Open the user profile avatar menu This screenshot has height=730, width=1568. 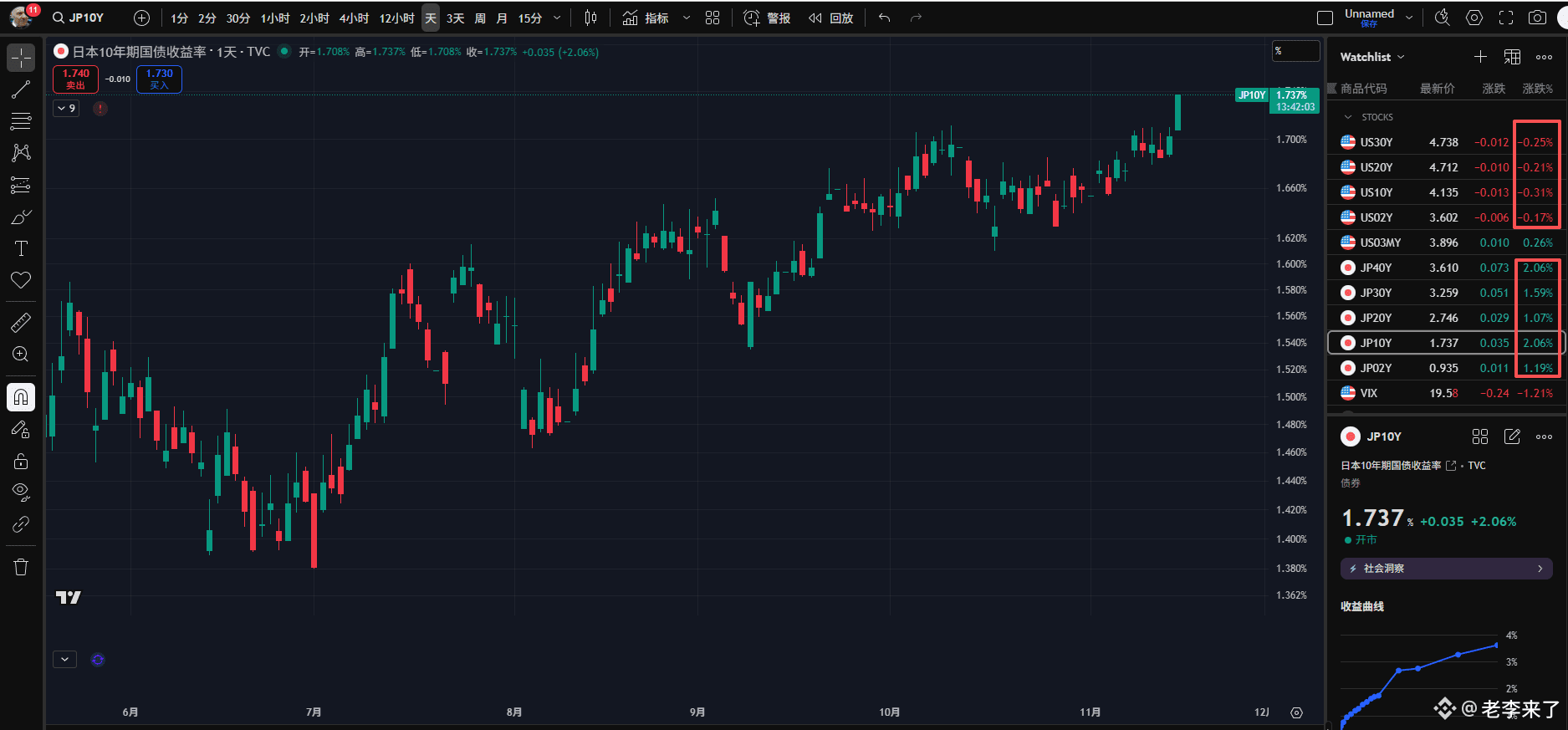coord(23,17)
